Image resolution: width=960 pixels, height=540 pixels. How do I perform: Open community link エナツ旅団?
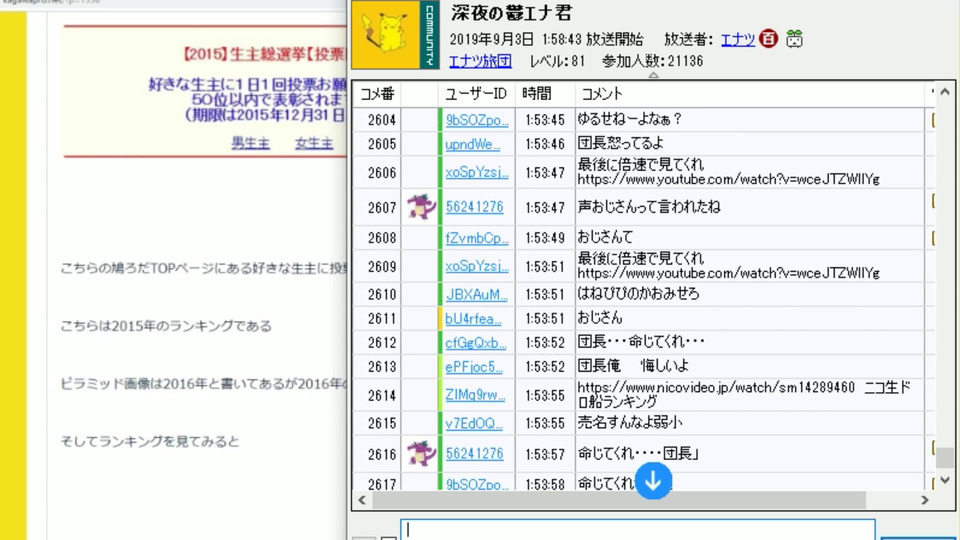480,61
